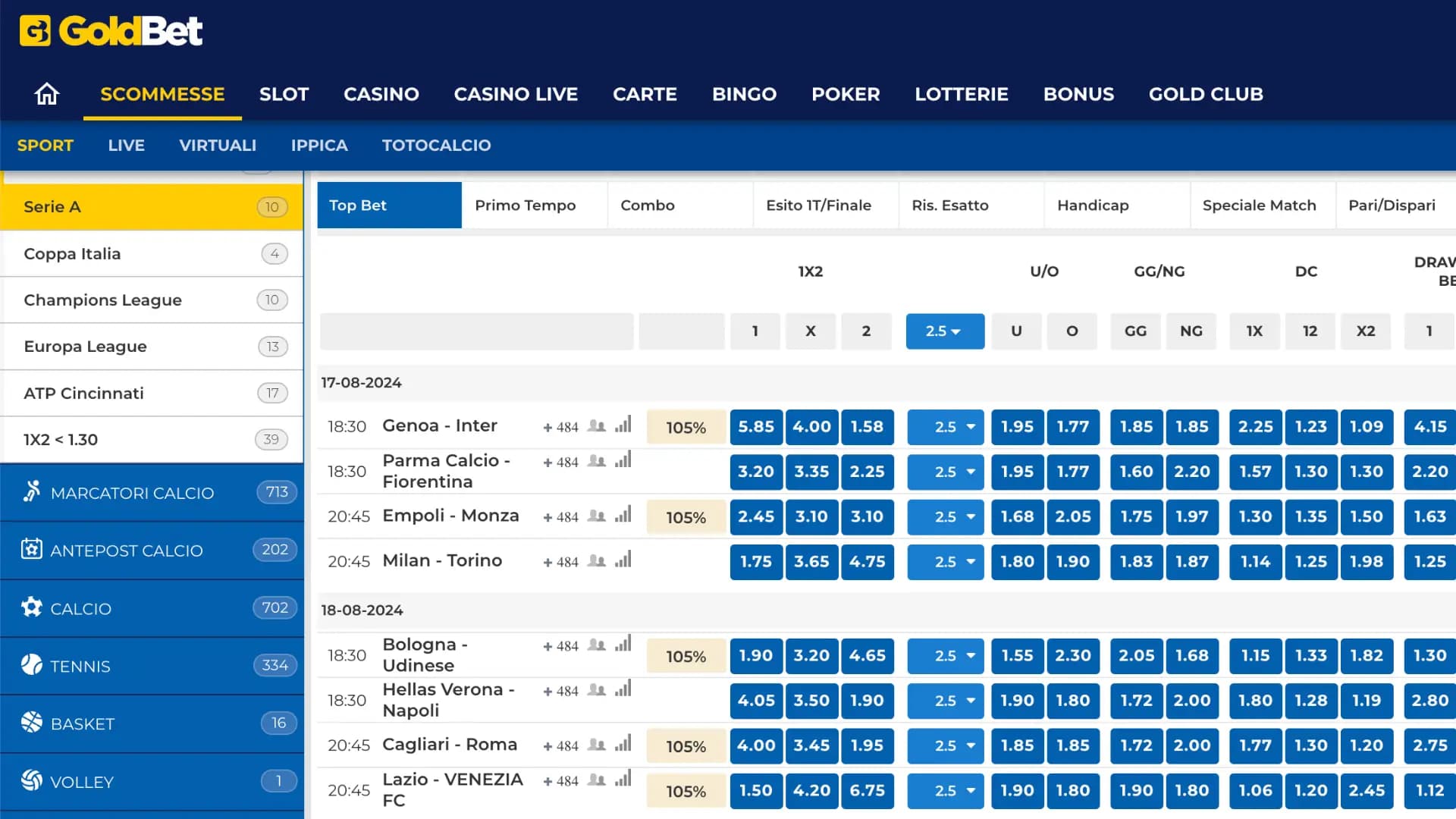Click the GoldBet logo

(x=111, y=31)
